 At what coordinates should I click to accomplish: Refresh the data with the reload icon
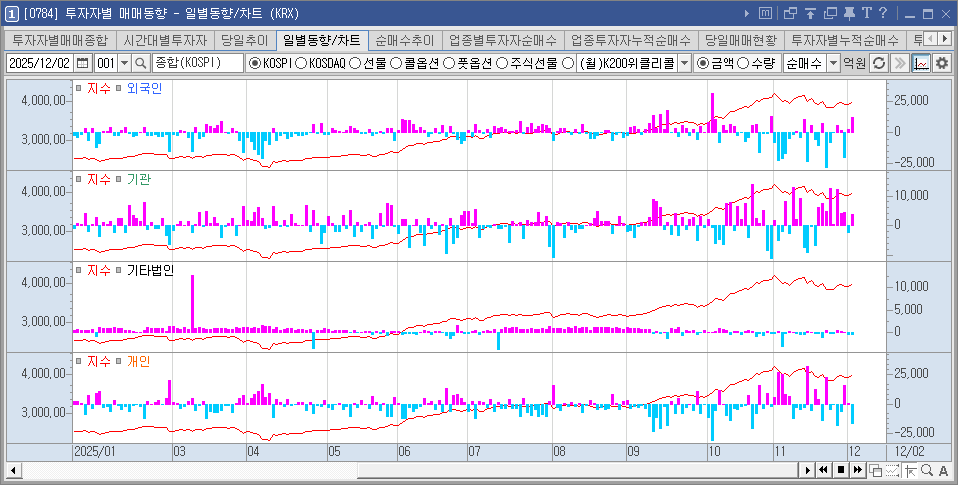[879, 63]
